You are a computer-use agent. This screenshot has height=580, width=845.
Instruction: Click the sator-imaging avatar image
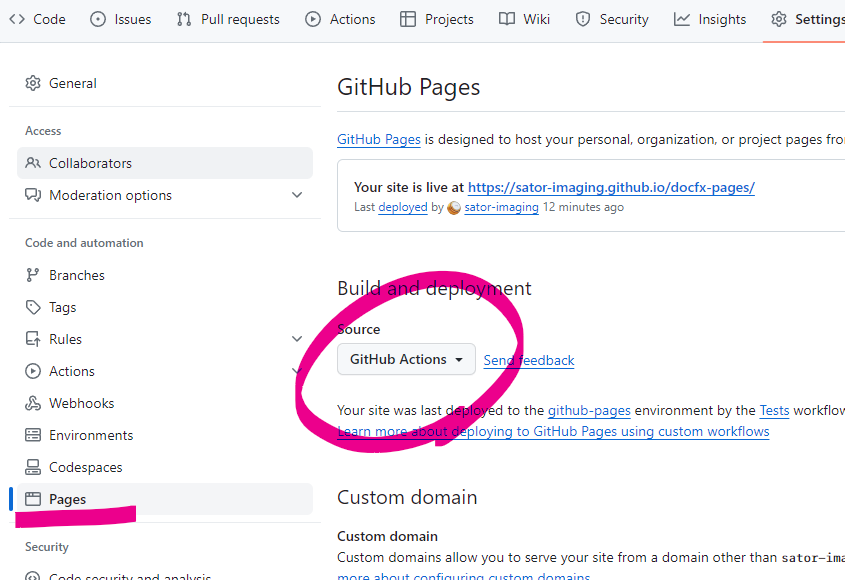click(x=454, y=208)
